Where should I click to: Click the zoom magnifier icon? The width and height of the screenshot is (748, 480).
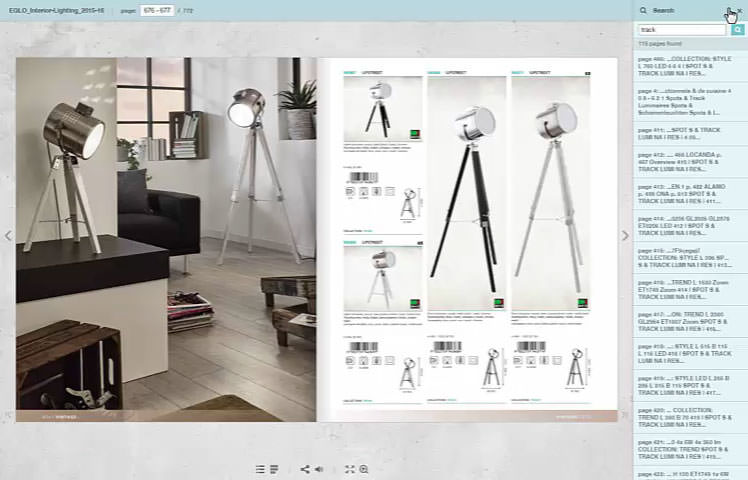364,469
